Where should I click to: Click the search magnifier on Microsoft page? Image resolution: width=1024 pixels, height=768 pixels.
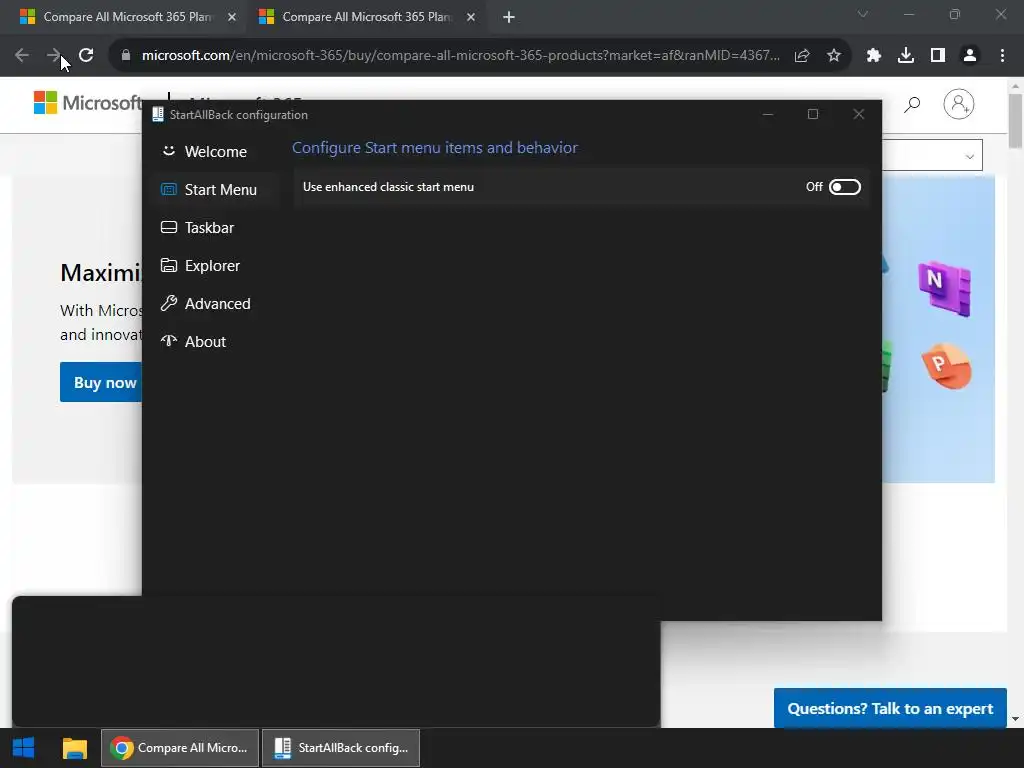tap(912, 104)
